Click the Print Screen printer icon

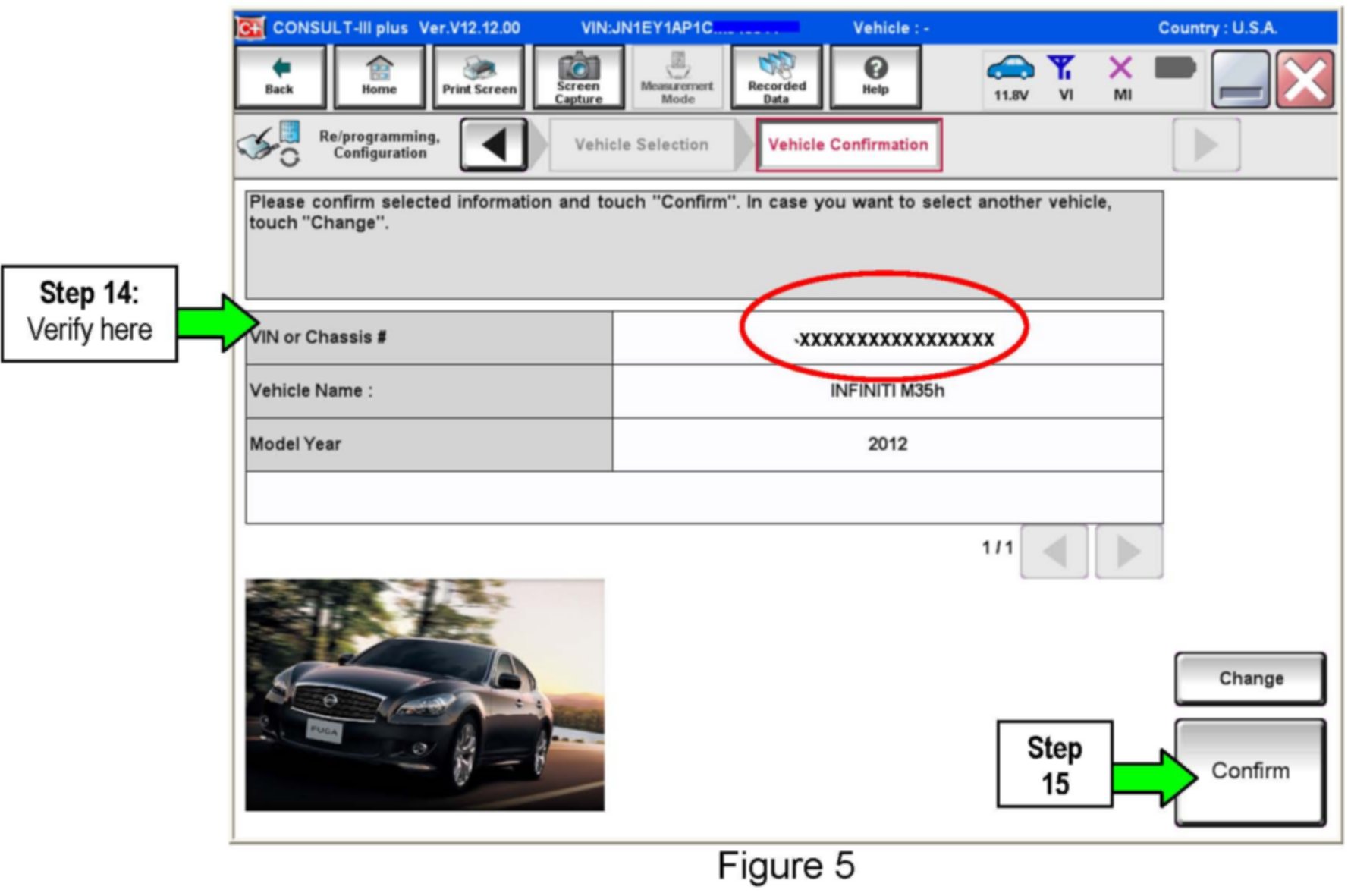coord(479,77)
